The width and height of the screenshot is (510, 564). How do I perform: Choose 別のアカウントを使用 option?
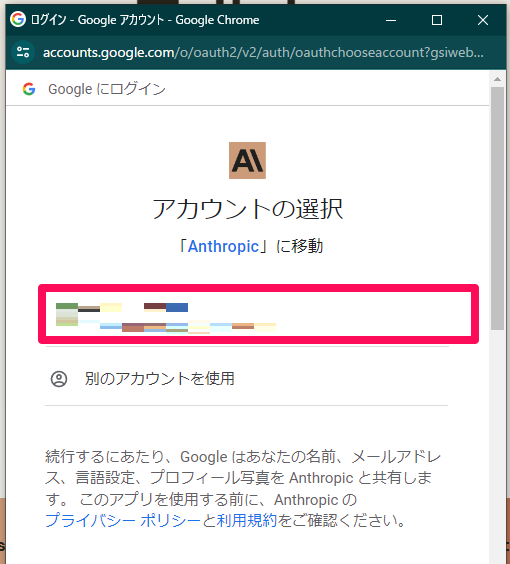pos(246,379)
